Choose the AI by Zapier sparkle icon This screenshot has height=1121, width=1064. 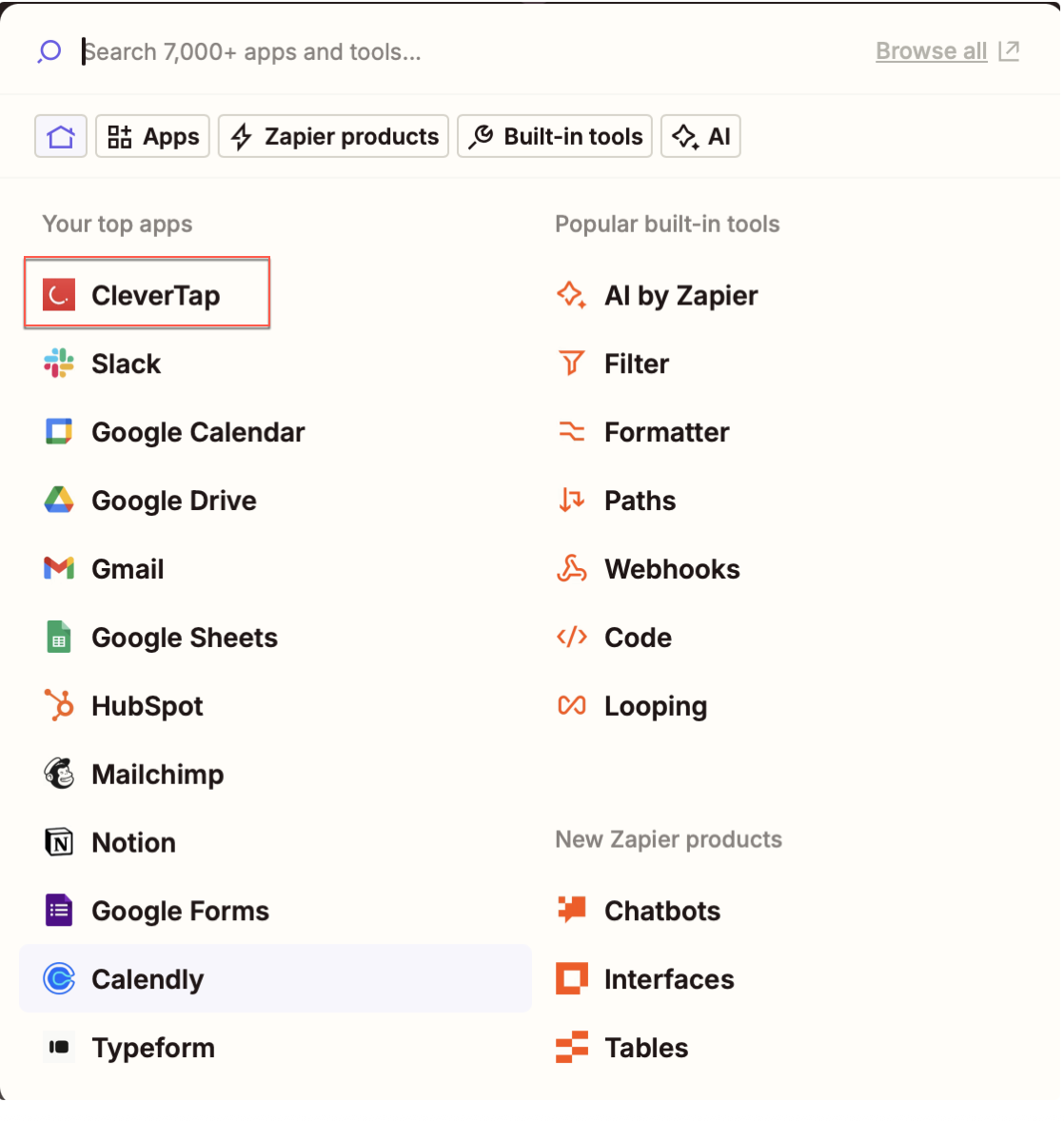572,295
